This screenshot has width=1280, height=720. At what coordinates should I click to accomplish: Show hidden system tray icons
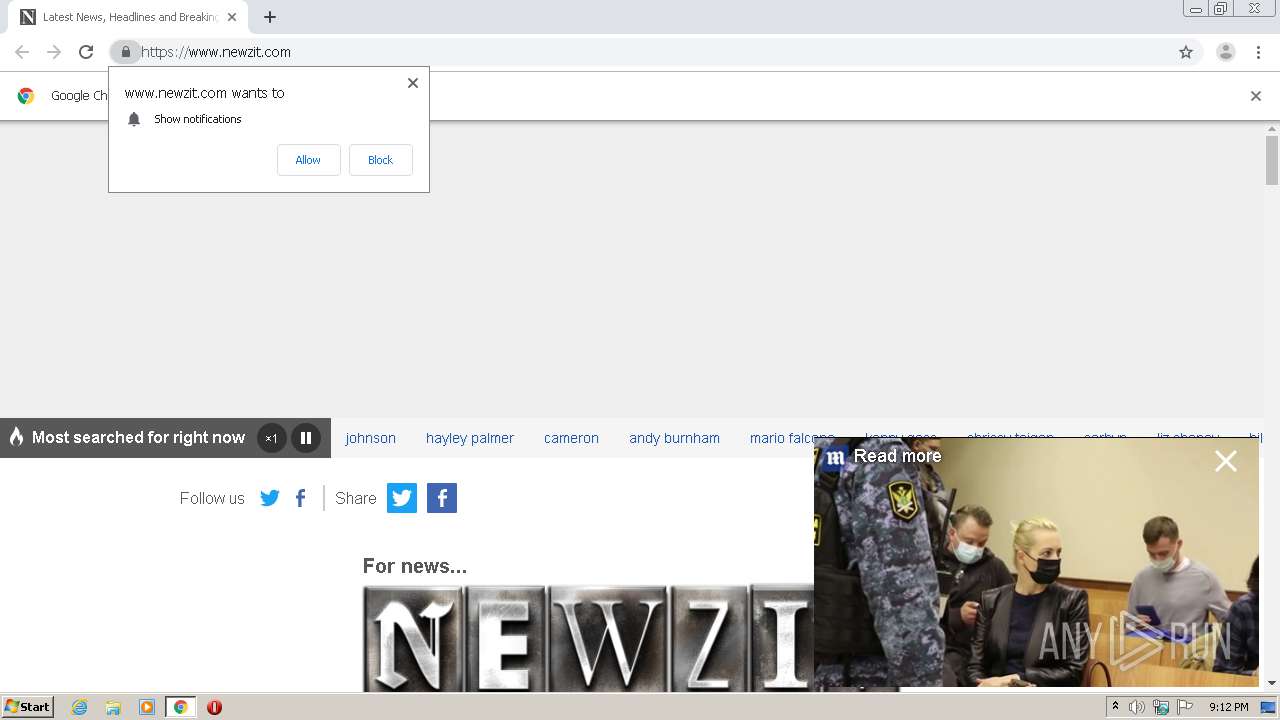[1115, 707]
